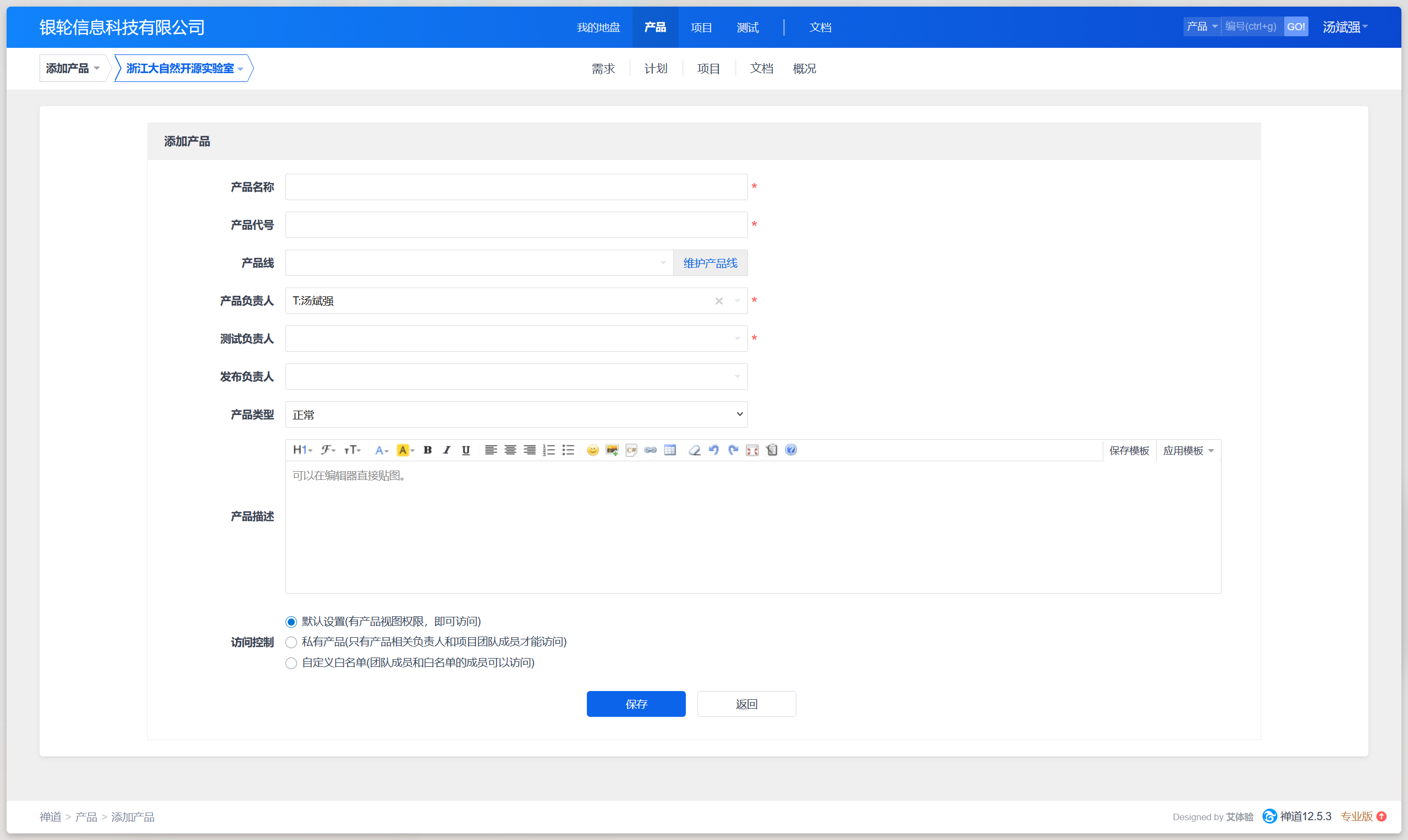Viewport: 1408px width, 840px height.
Task: Insert an emoticon via smiley icon
Action: tap(592, 450)
